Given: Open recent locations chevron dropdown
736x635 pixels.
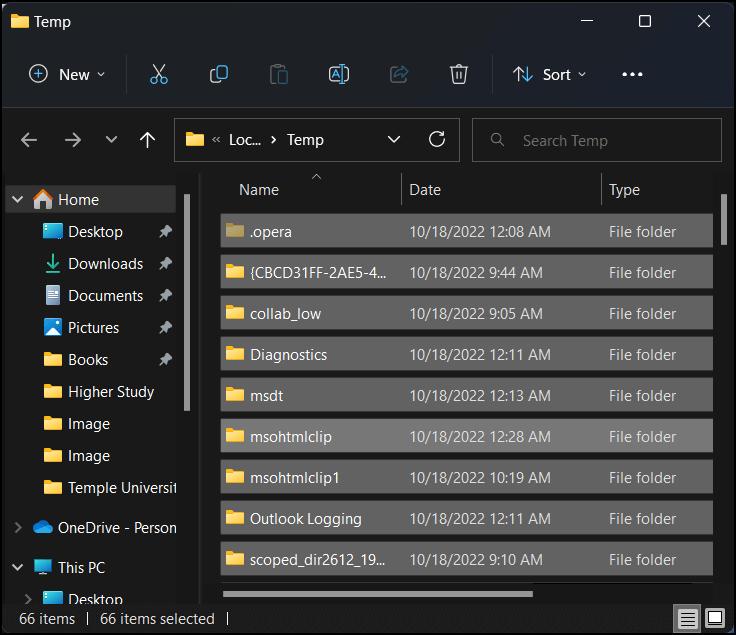Looking at the screenshot, I should pos(111,140).
